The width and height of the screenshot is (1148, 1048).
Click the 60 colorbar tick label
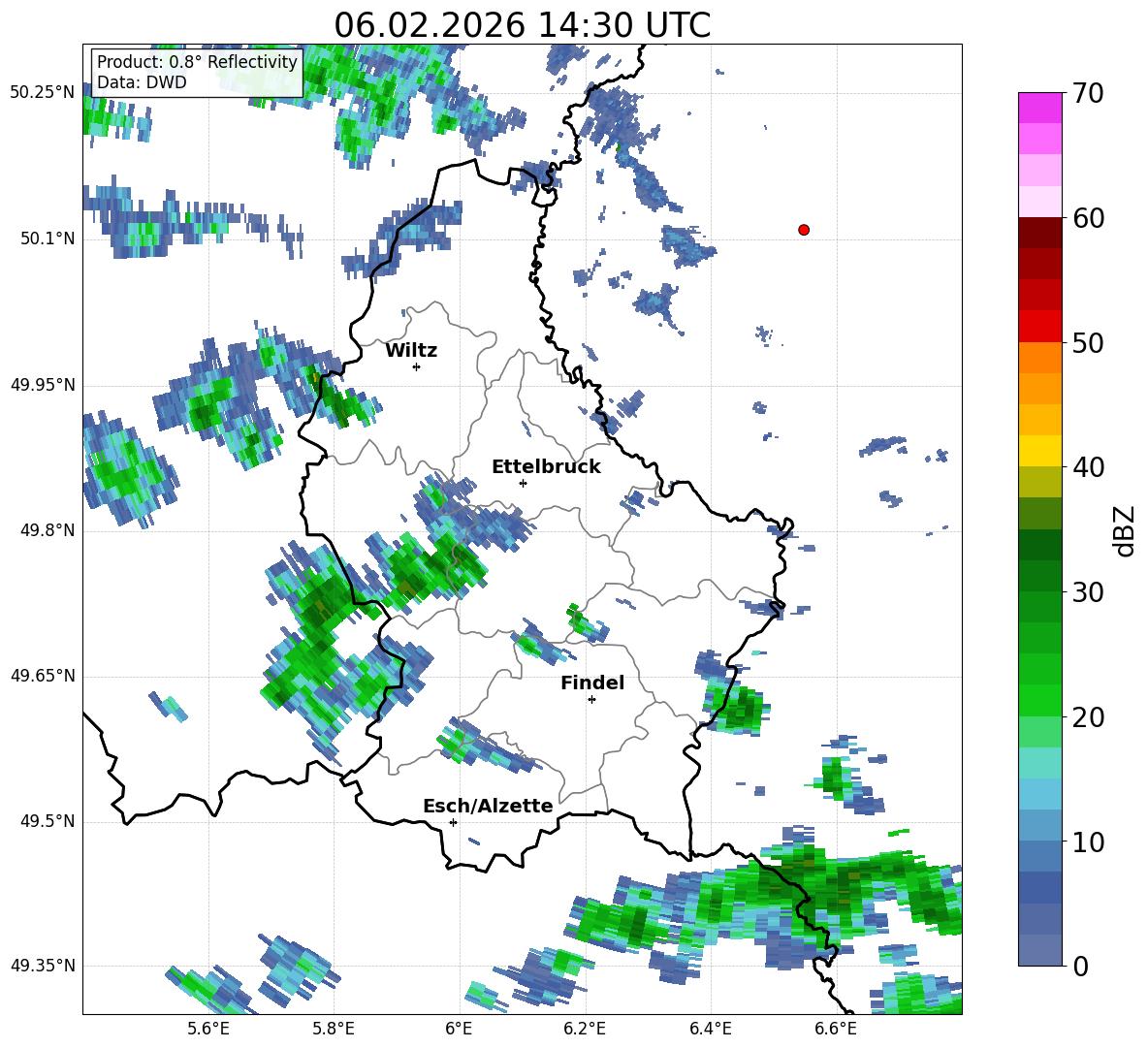coord(1088,218)
